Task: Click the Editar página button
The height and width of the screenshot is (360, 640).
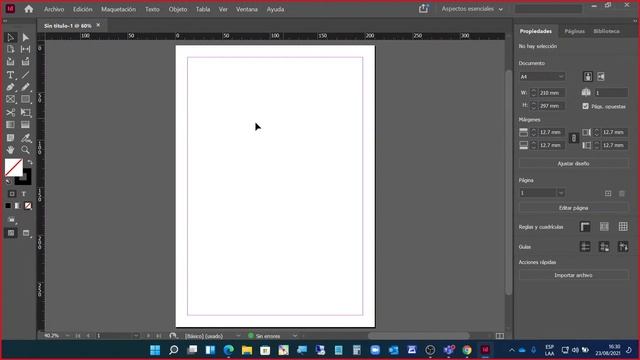Action: (x=573, y=208)
